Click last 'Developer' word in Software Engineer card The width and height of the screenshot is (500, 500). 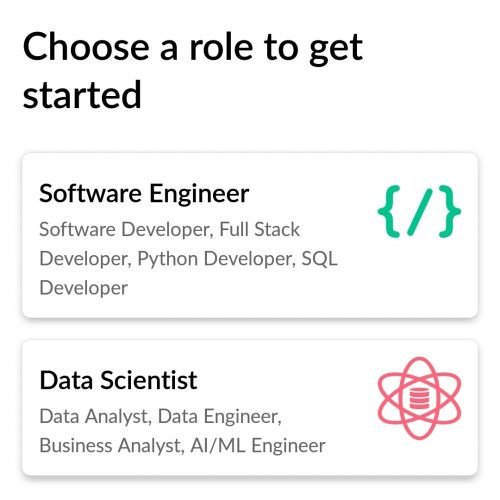coord(83,288)
